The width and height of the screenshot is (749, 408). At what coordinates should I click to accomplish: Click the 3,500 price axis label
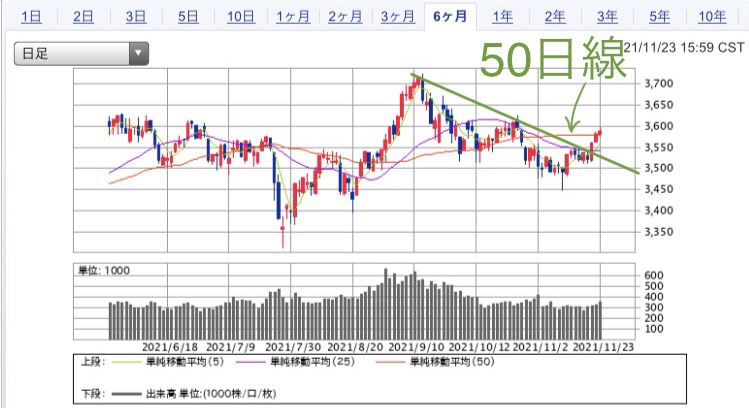point(659,168)
